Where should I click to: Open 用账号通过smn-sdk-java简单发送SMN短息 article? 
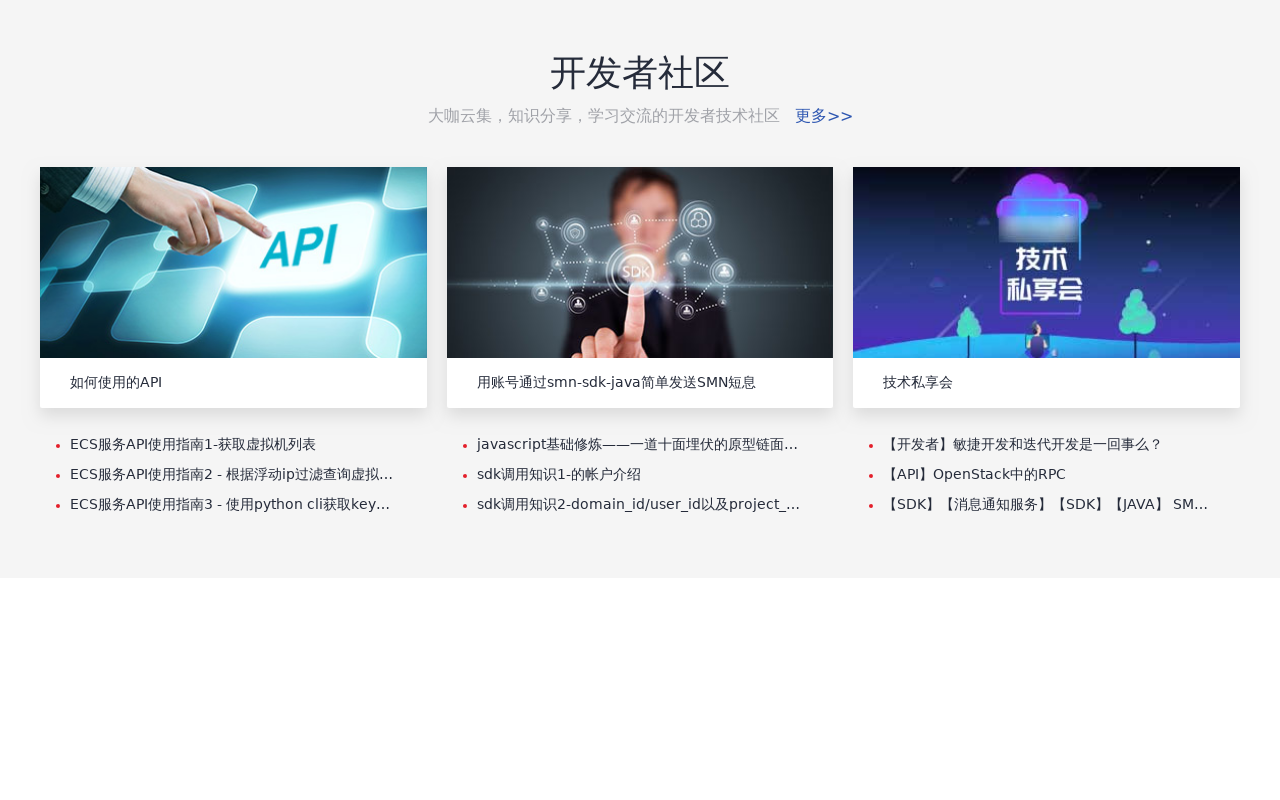click(616, 382)
